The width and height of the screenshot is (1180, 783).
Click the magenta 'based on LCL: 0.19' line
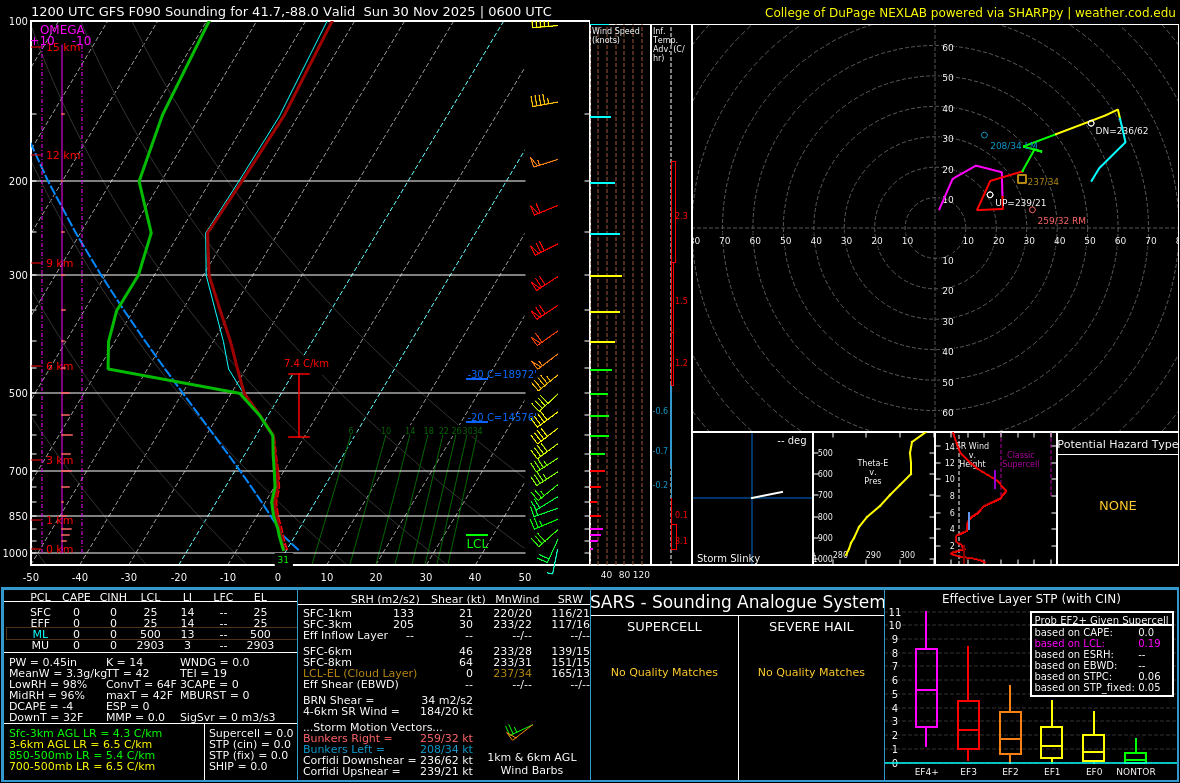(1097, 644)
